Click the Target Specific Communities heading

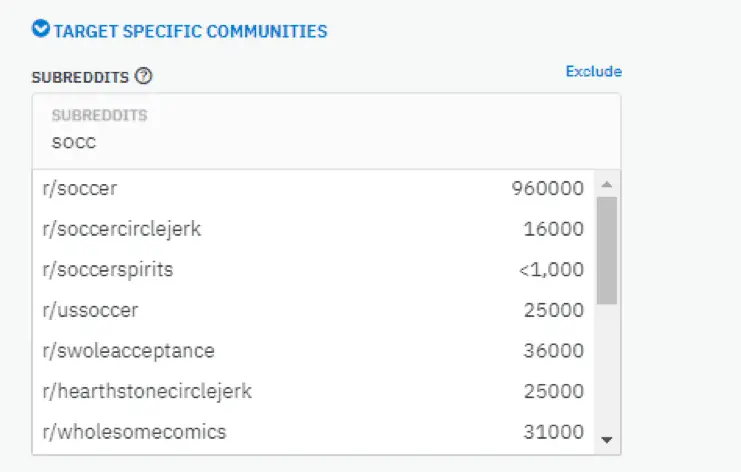pyautogui.click(x=190, y=31)
